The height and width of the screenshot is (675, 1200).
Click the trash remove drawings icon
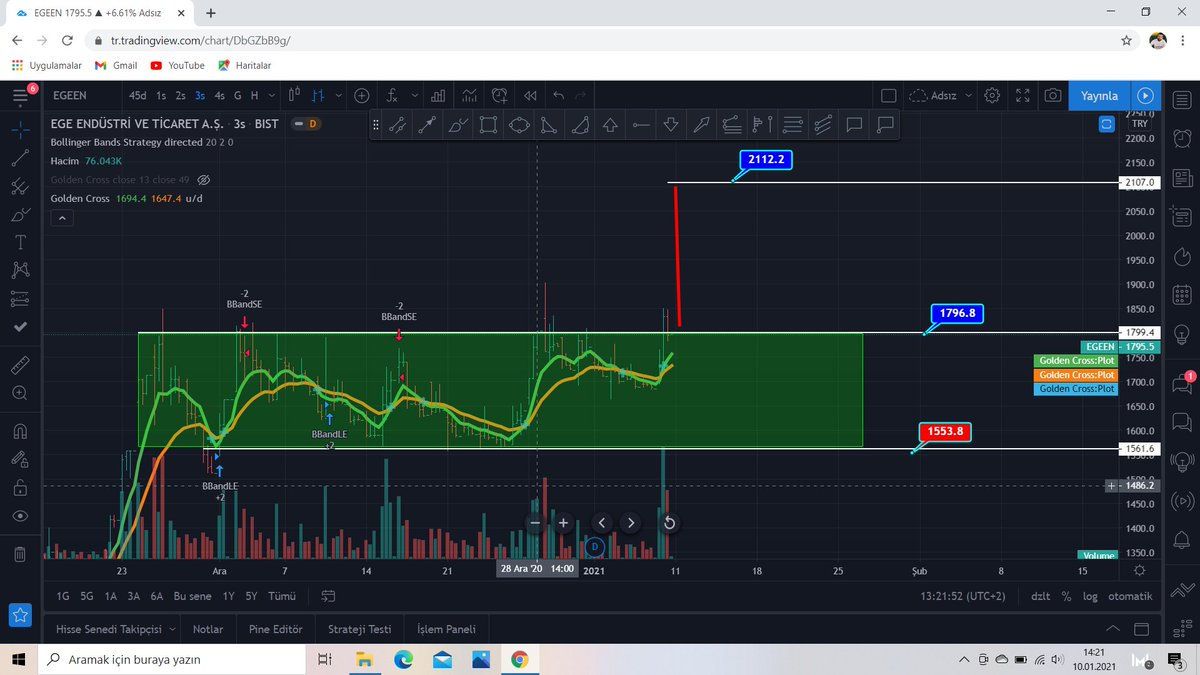20,553
